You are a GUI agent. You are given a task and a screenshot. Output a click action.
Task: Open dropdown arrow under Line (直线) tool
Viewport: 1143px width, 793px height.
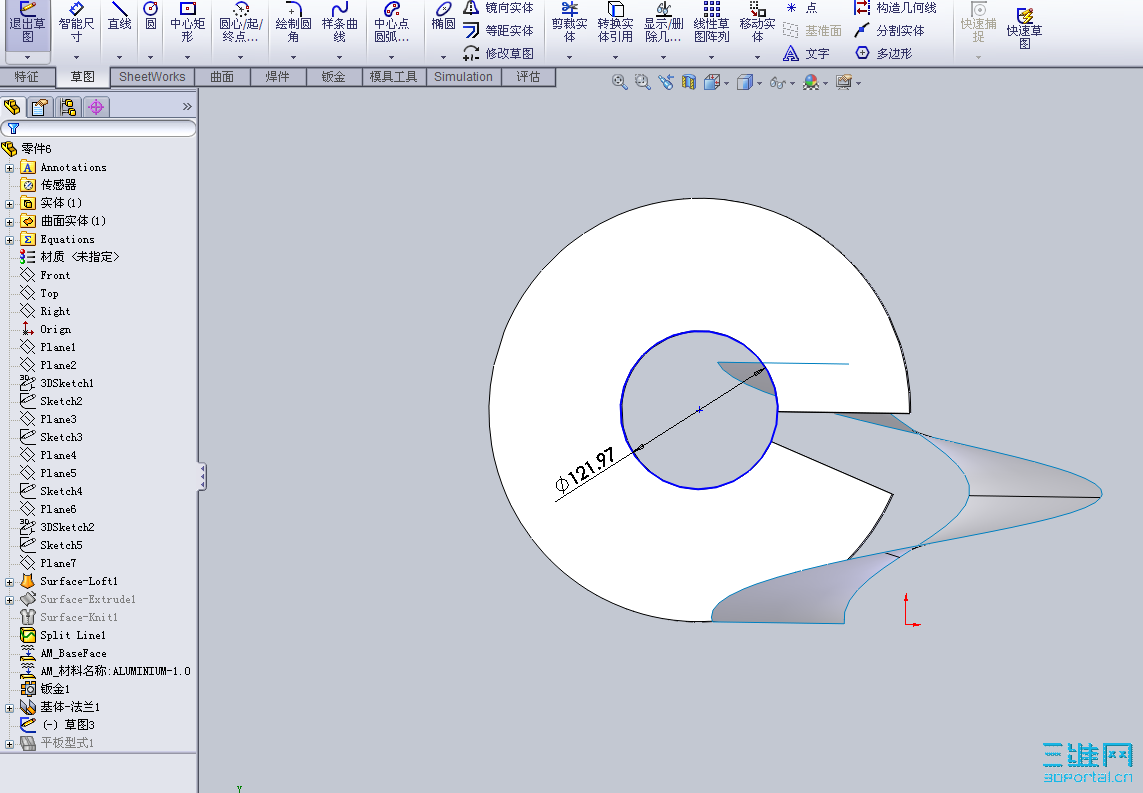(x=119, y=57)
